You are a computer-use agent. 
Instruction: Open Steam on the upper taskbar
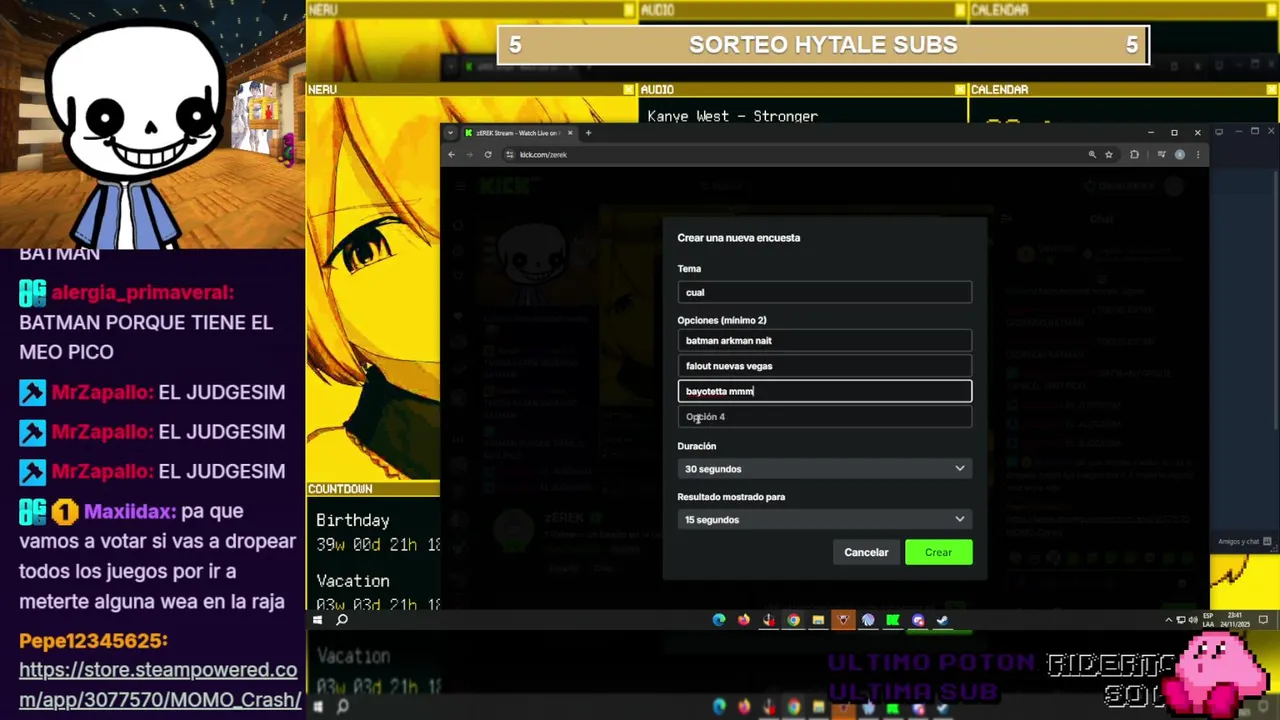[x=942, y=620]
